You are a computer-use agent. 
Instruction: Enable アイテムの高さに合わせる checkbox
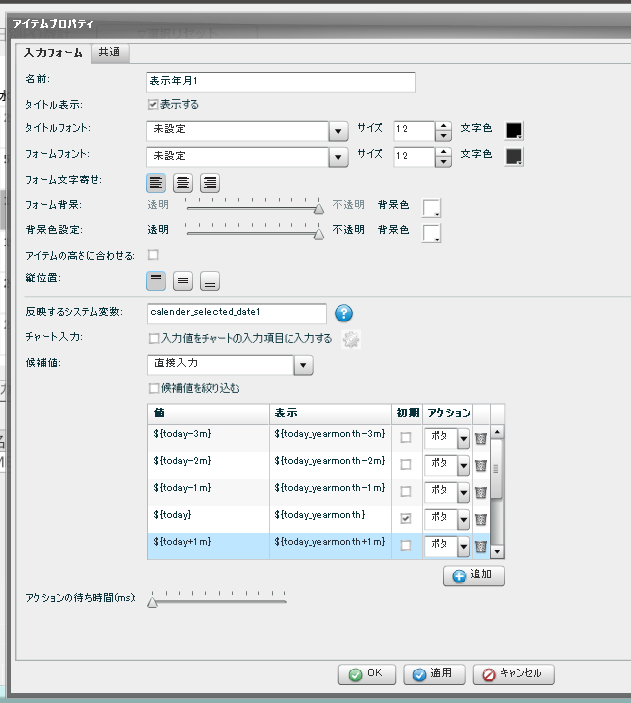pos(153,255)
